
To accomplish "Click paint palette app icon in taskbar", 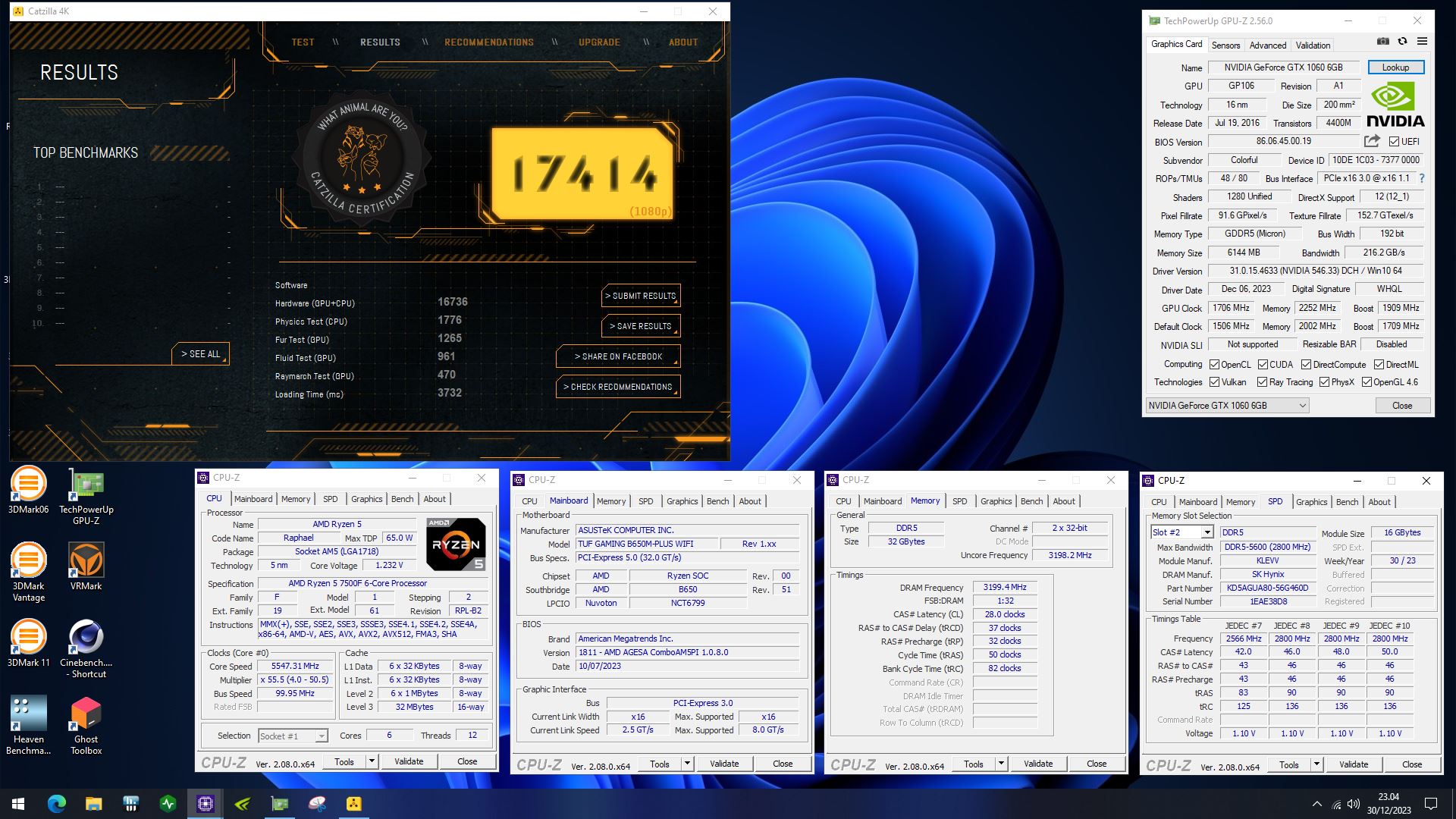I will click(x=317, y=804).
